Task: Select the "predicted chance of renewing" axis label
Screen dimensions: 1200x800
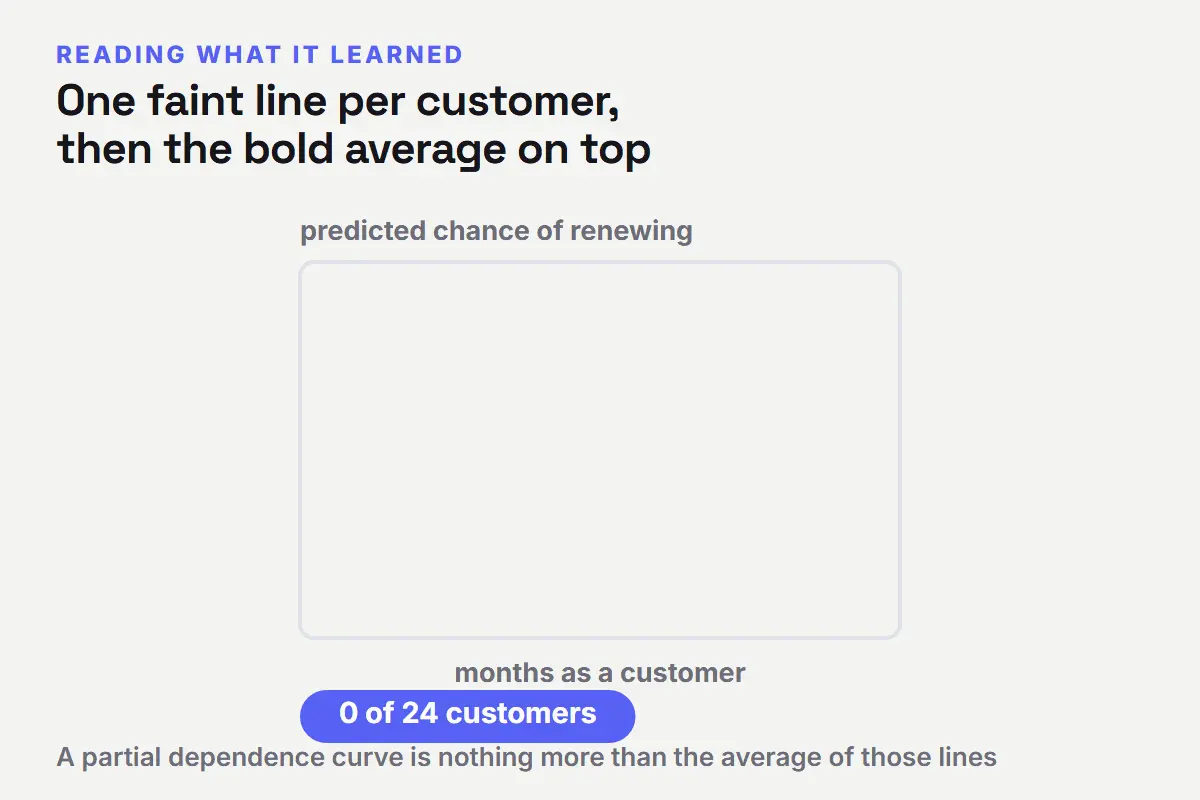Action: pos(496,231)
